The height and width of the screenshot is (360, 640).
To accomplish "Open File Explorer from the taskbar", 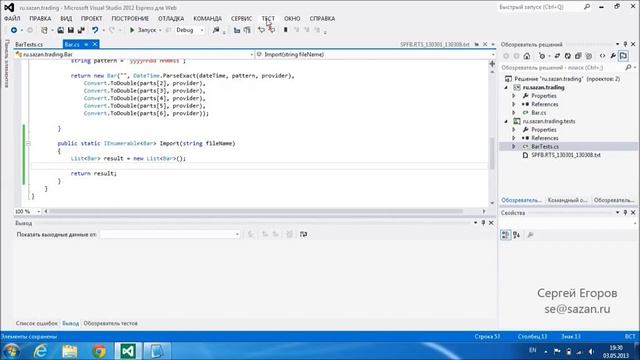I will click(x=70, y=351).
